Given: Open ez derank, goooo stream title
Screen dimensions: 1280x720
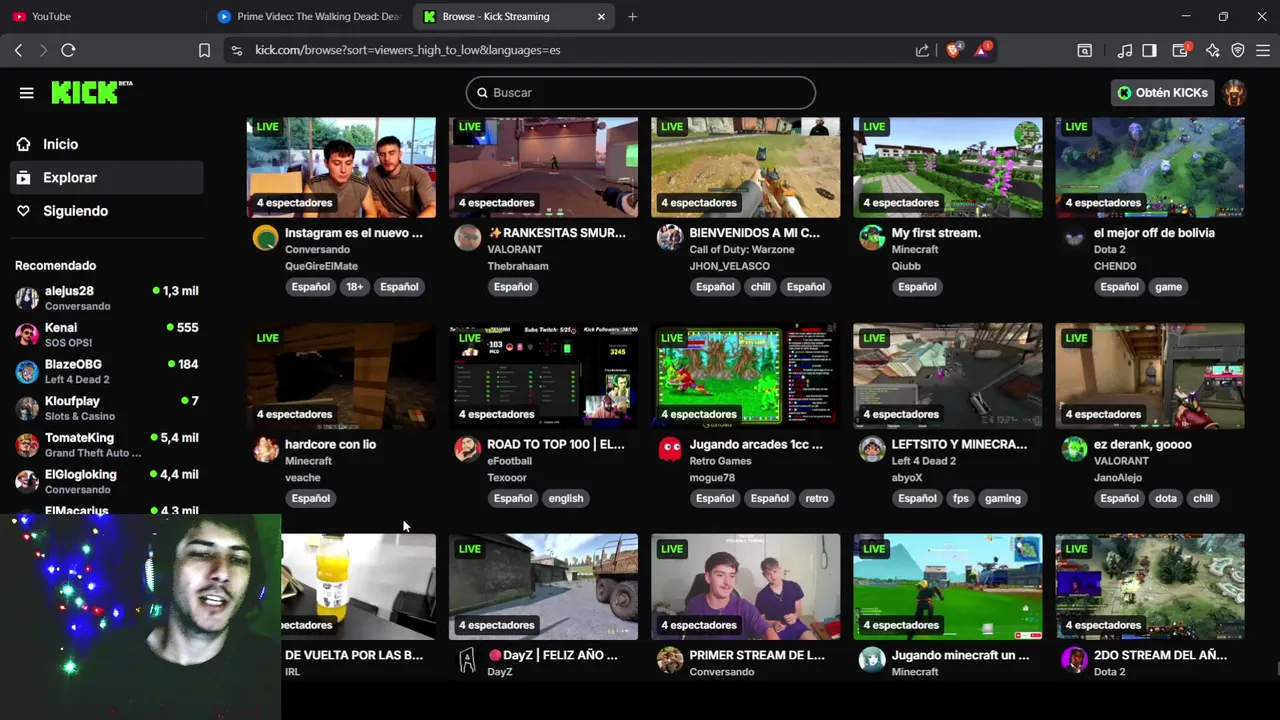Looking at the screenshot, I should [x=1143, y=444].
